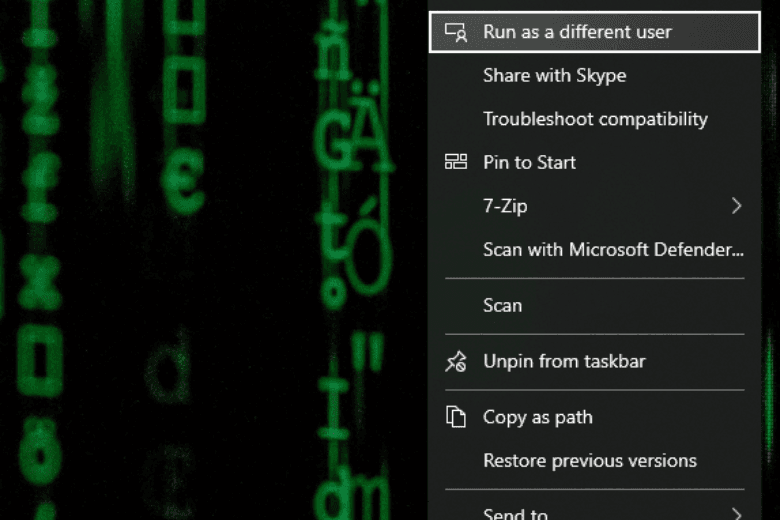Click the Copy as path clipboard icon

click(x=456, y=417)
